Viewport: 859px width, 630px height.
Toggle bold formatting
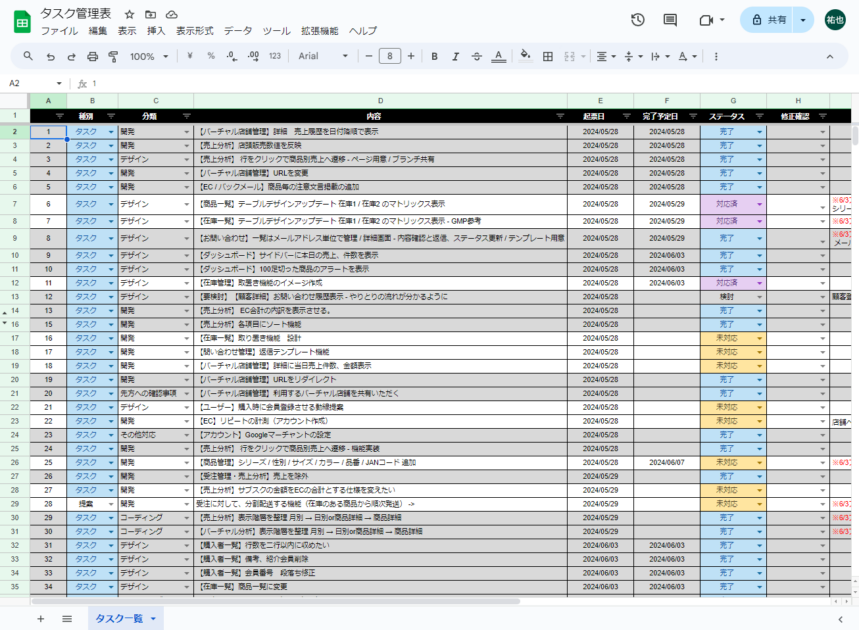435,56
